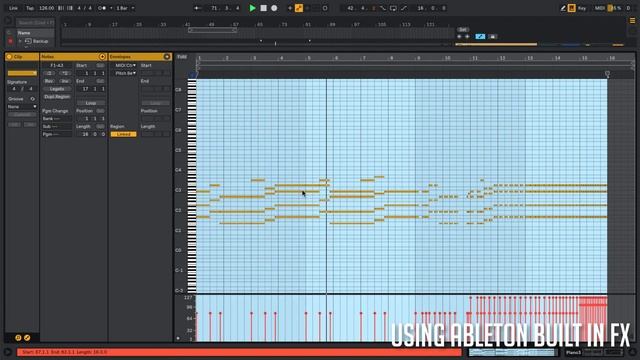This screenshot has height=360, width=640.
Task: Click the Stop button in the transport
Action: [263, 8]
